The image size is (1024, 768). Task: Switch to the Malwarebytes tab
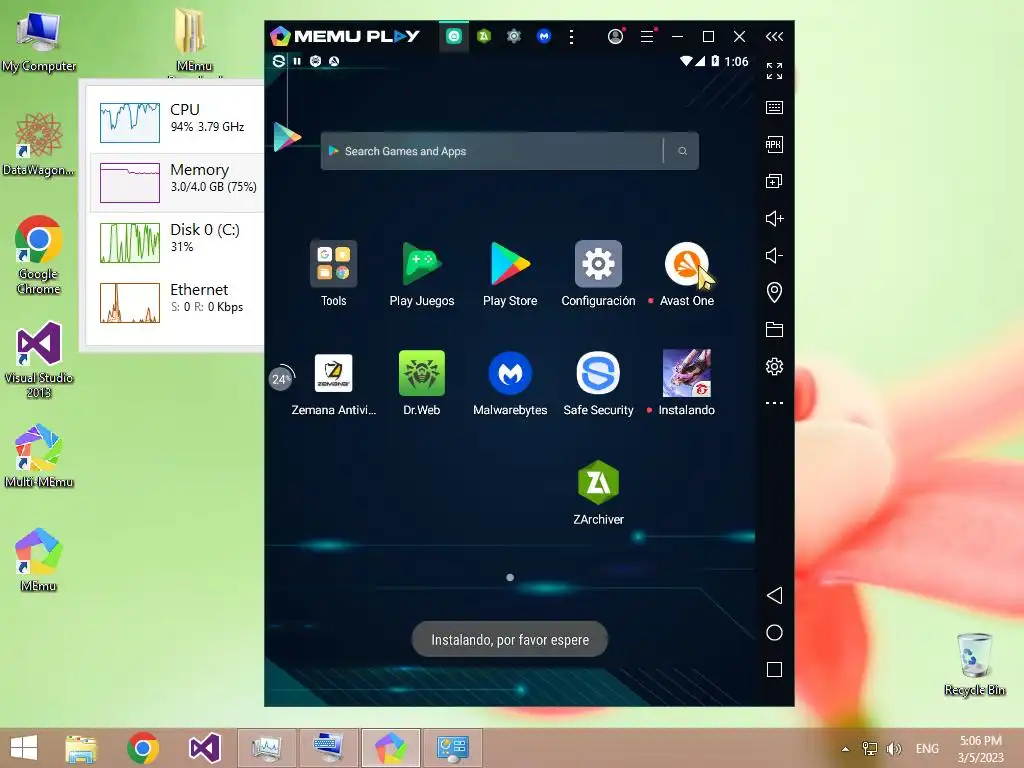[x=544, y=37]
